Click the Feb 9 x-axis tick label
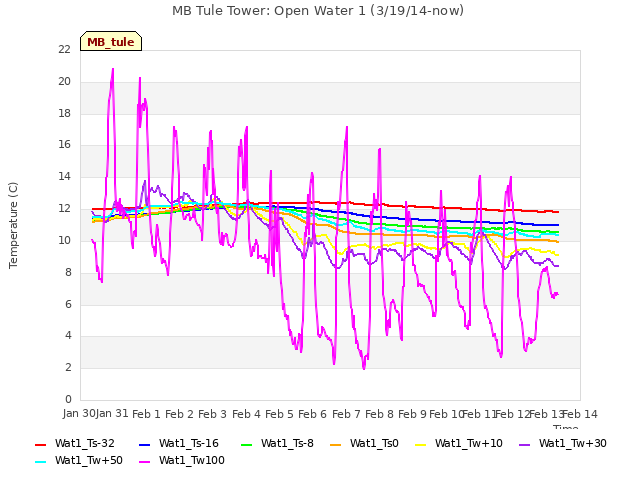The height and width of the screenshot is (480, 640). 412,414
